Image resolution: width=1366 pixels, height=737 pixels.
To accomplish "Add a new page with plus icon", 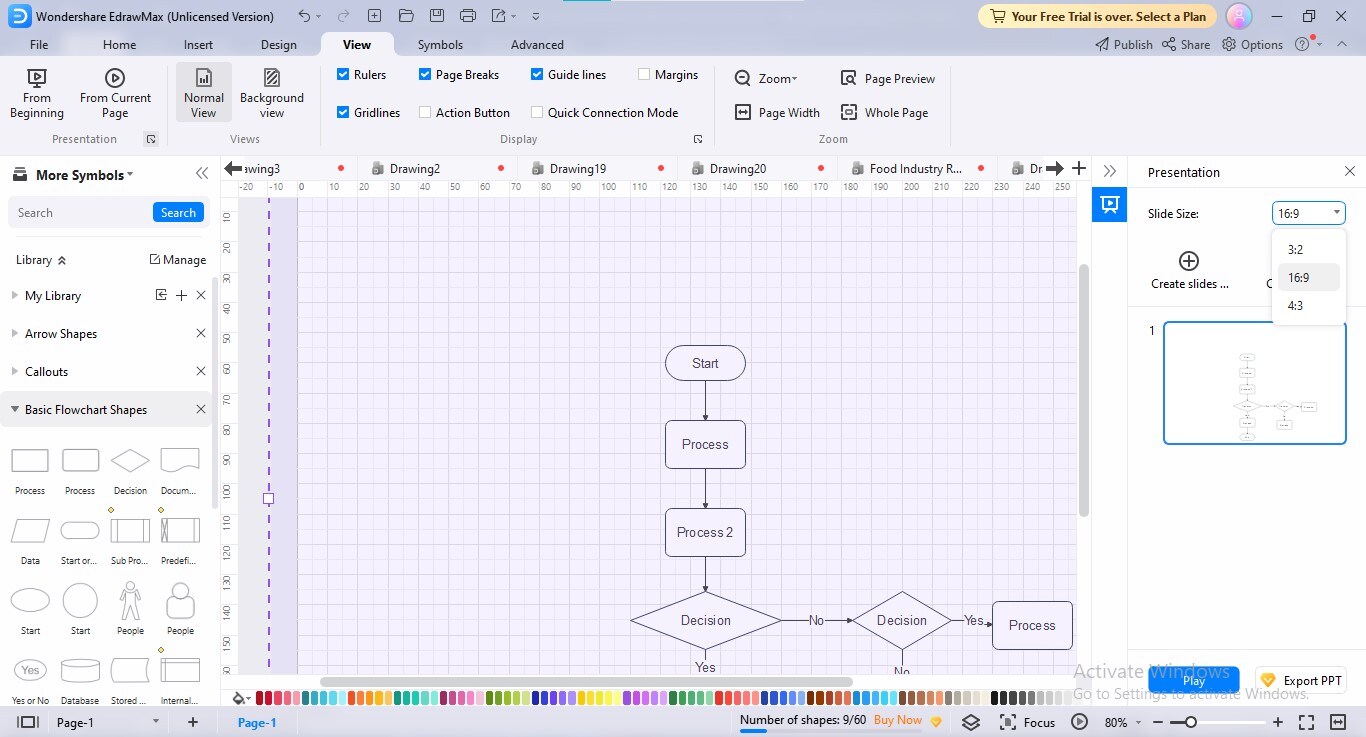I will pyautogui.click(x=193, y=722).
